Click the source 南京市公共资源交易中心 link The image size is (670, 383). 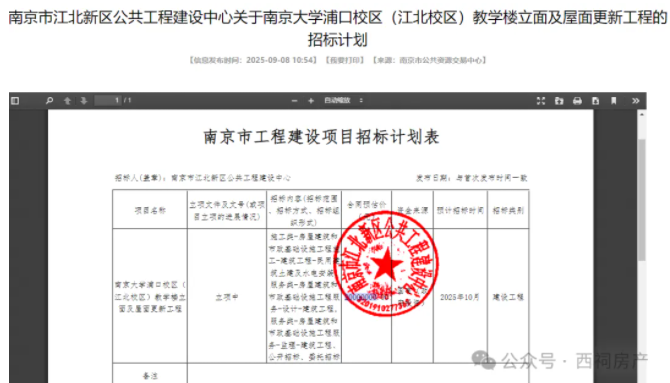pos(429,60)
